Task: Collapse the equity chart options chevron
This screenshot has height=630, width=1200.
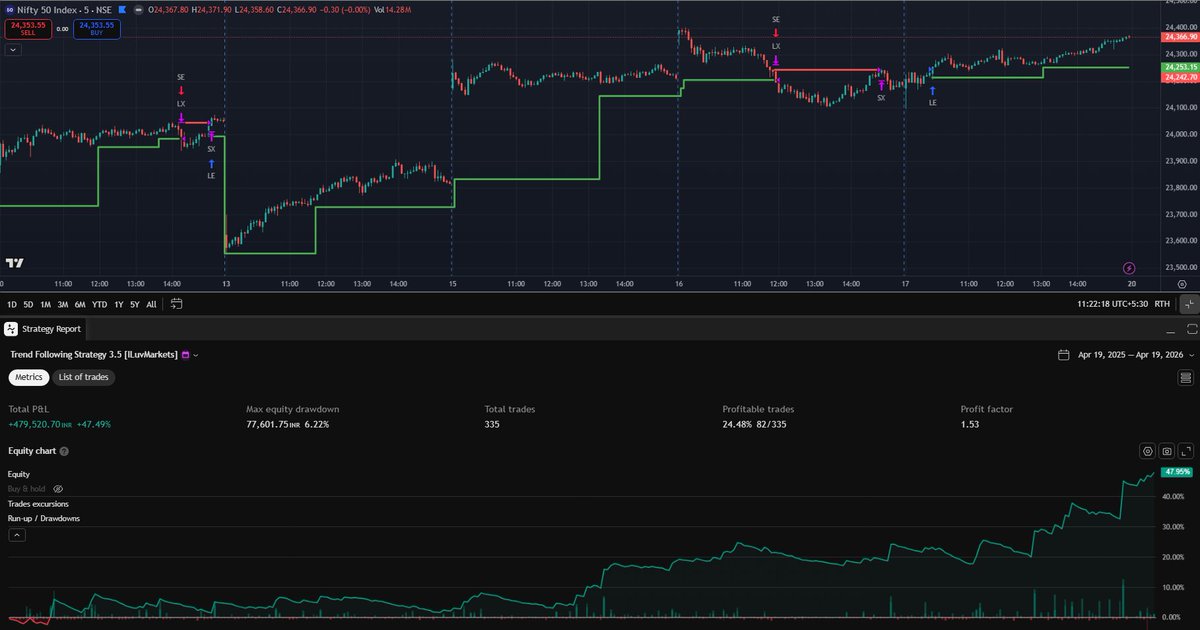Action: pos(17,535)
